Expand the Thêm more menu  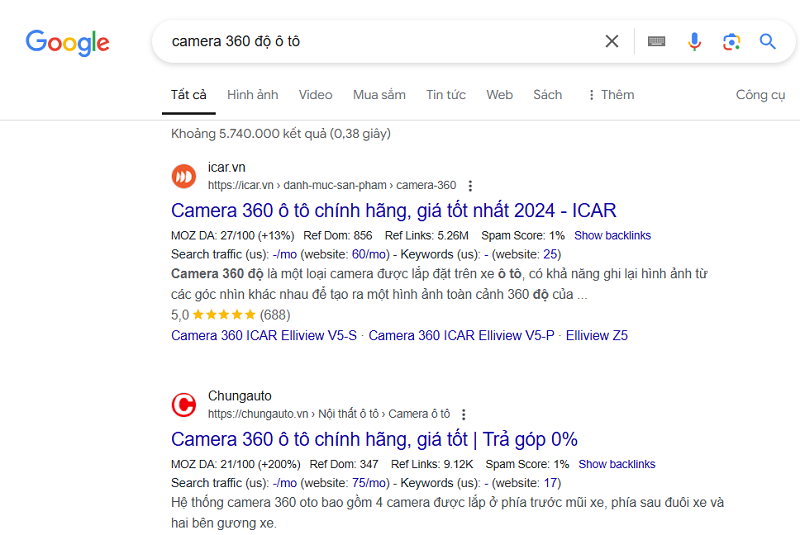coord(611,95)
